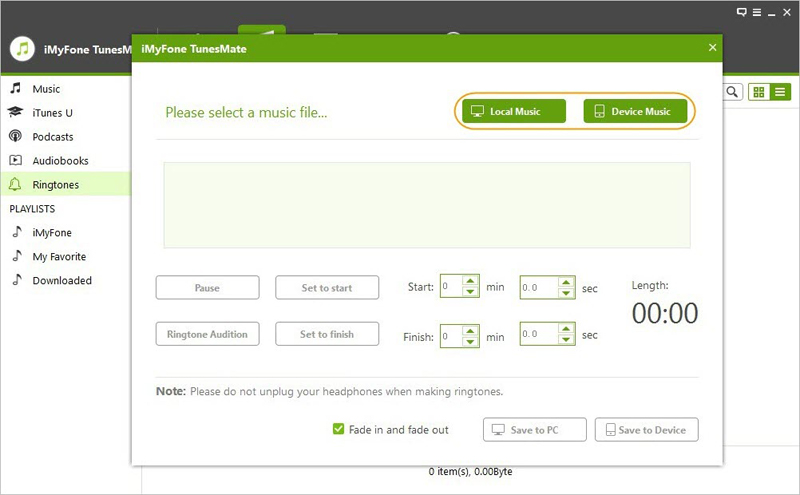Click the Set to start button

[x=327, y=288]
